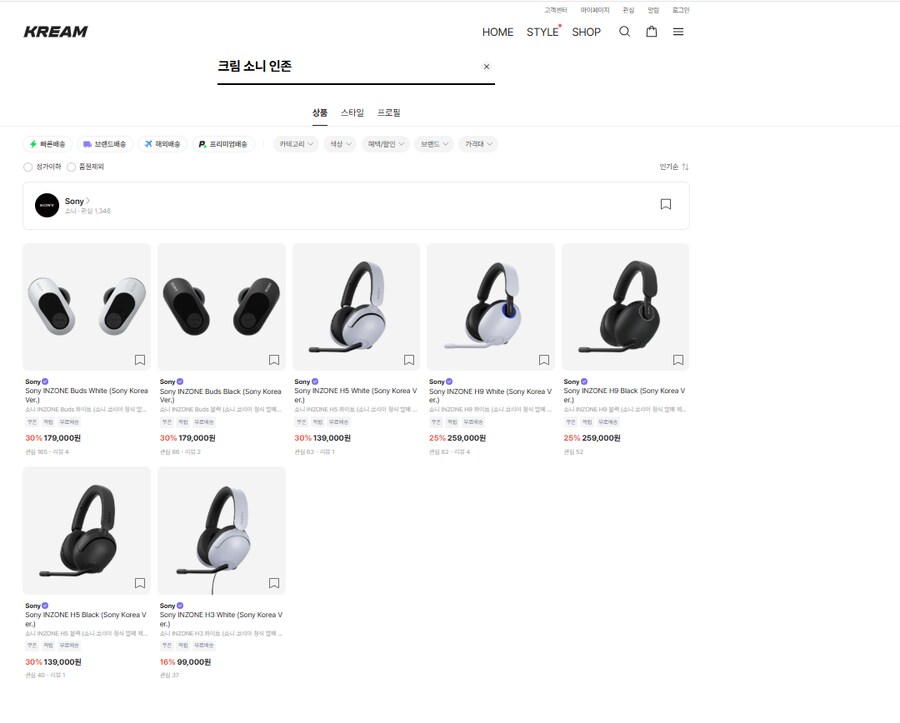The image size is (900, 723).
Task: Bookmark Sony INZONE Buds White
Action: (x=139, y=360)
